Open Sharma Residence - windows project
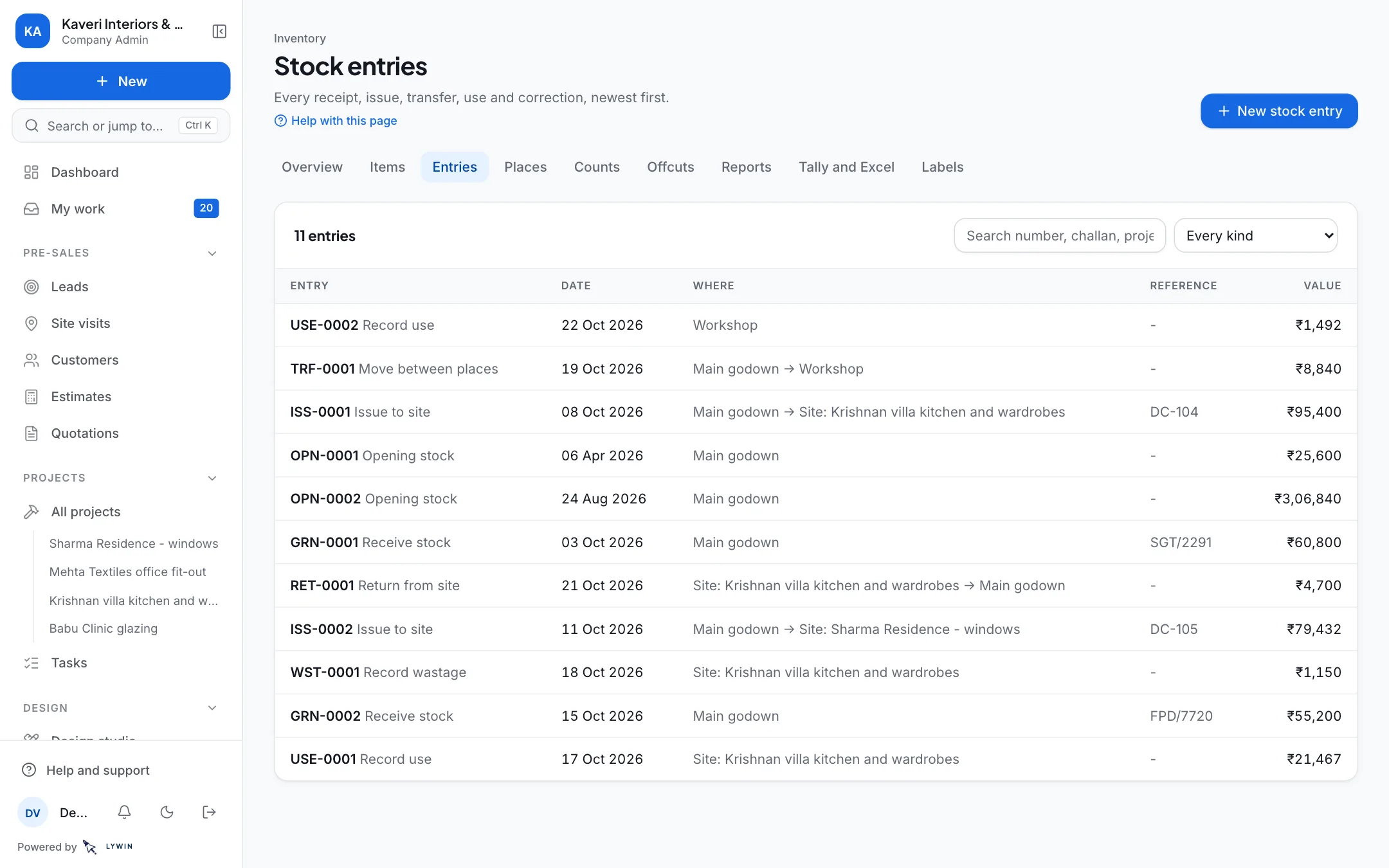The image size is (1389, 868). pos(134,543)
